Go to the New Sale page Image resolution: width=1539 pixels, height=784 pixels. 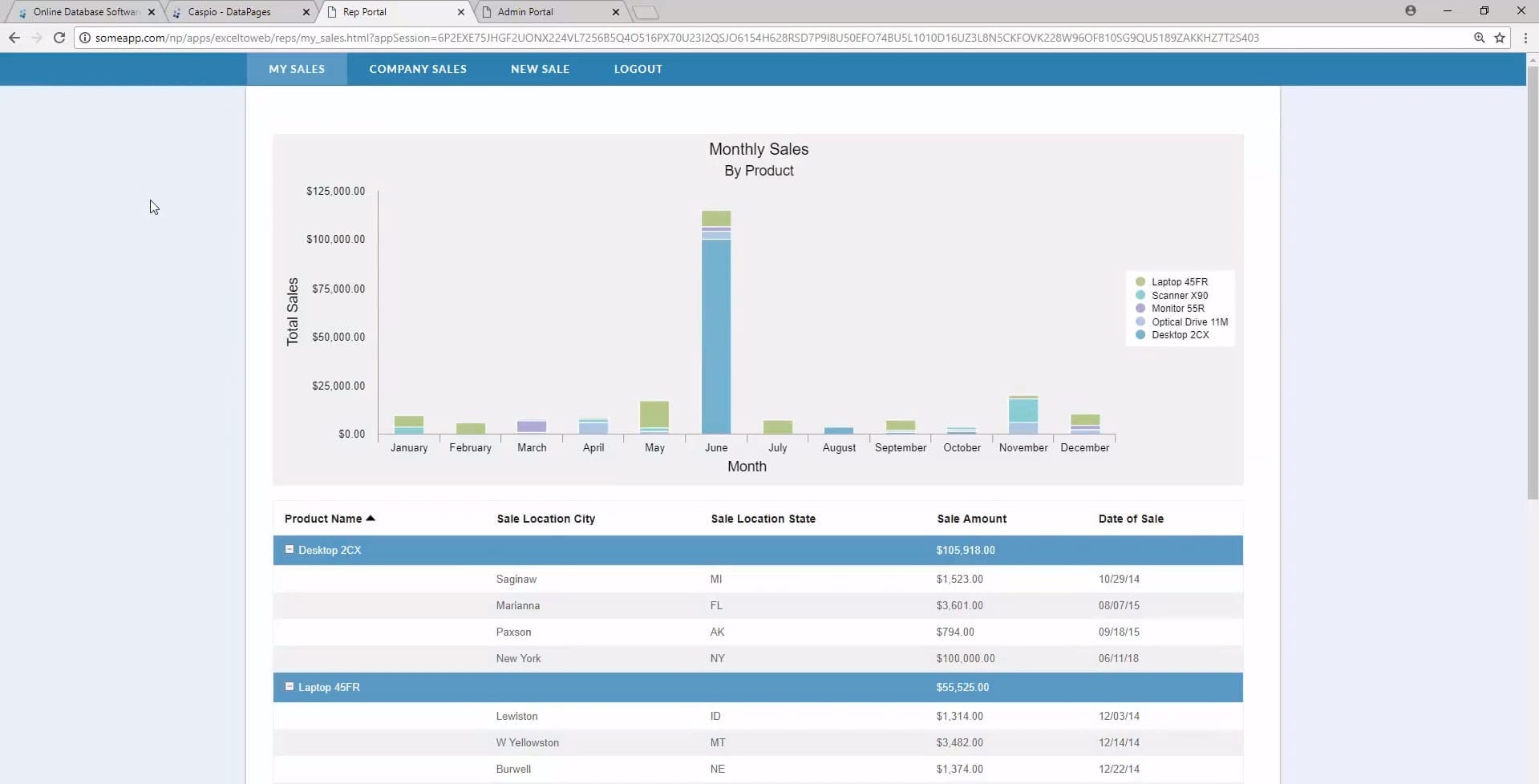coord(540,69)
